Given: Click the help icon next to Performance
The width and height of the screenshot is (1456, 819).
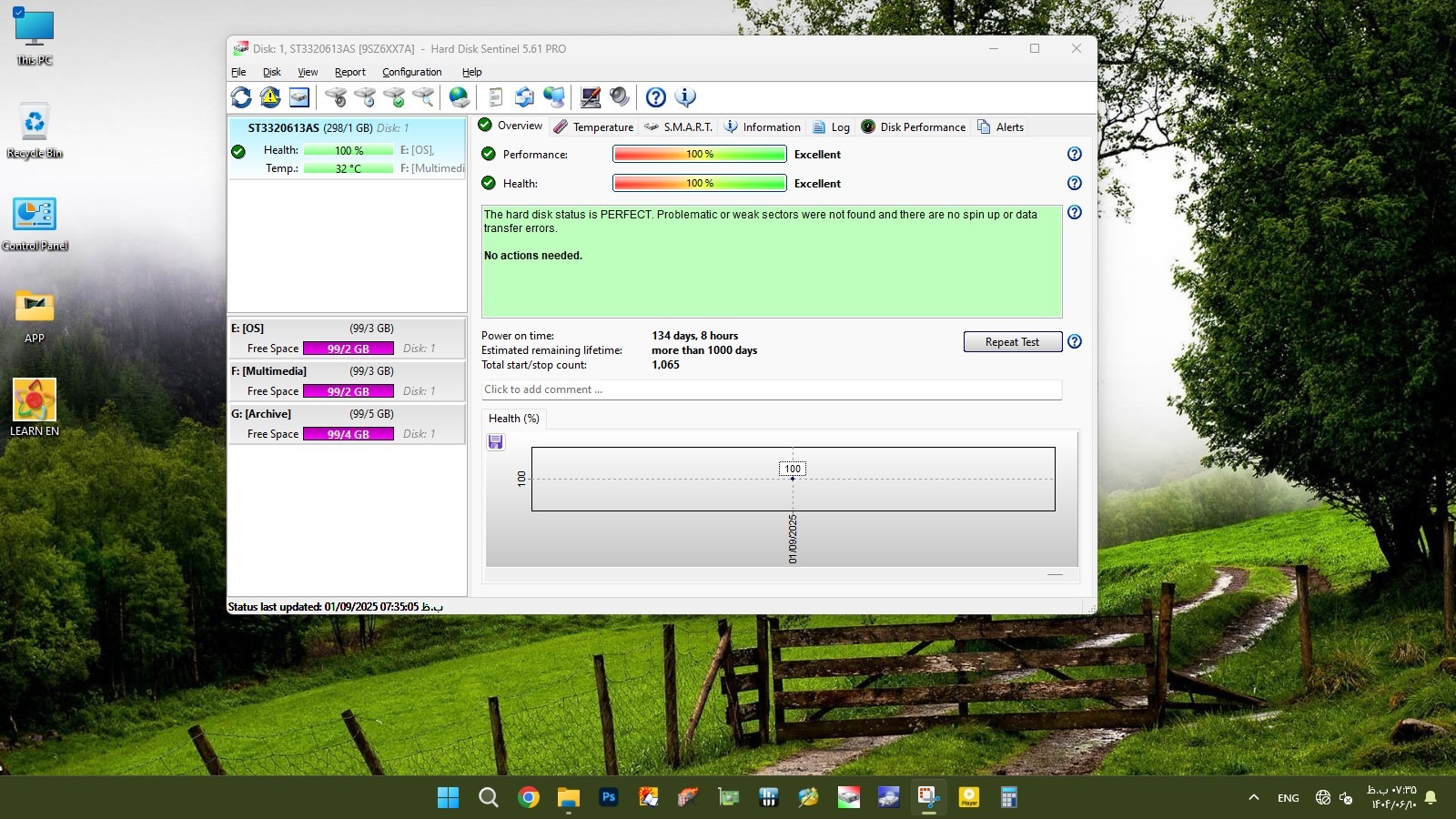Looking at the screenshot, I should (1075, 154).
